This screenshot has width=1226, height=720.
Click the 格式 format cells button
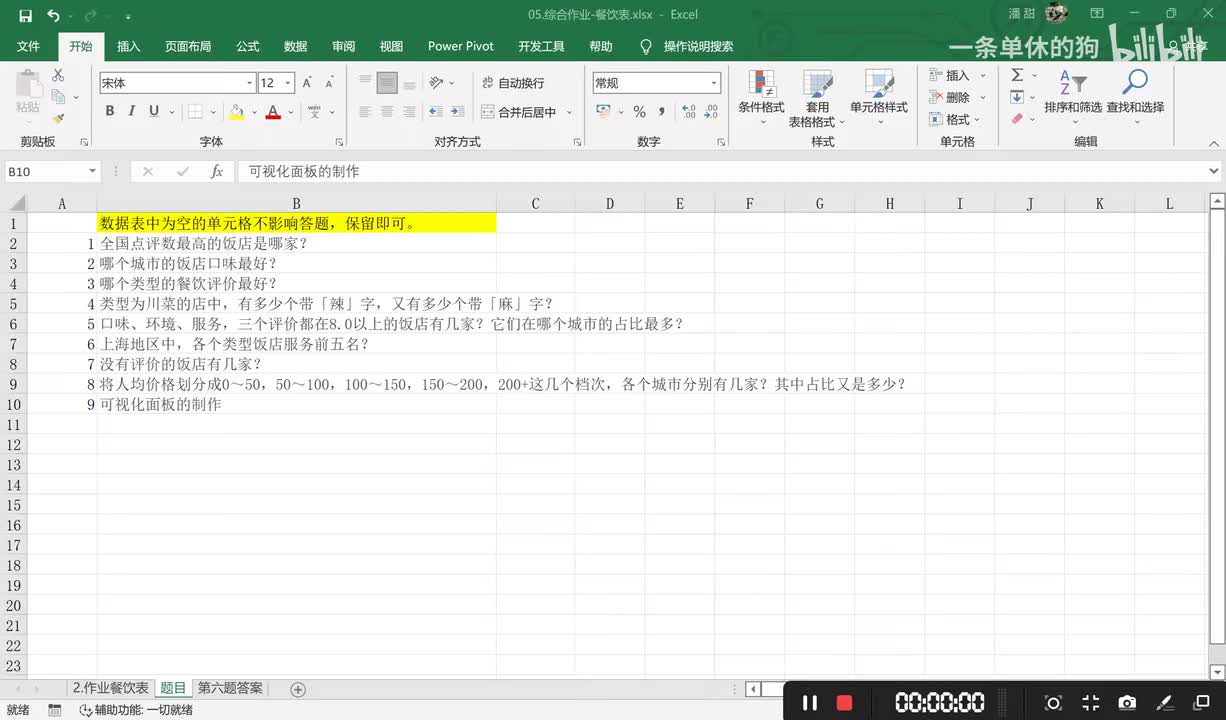pyautogui.click(x=957, y=119)
